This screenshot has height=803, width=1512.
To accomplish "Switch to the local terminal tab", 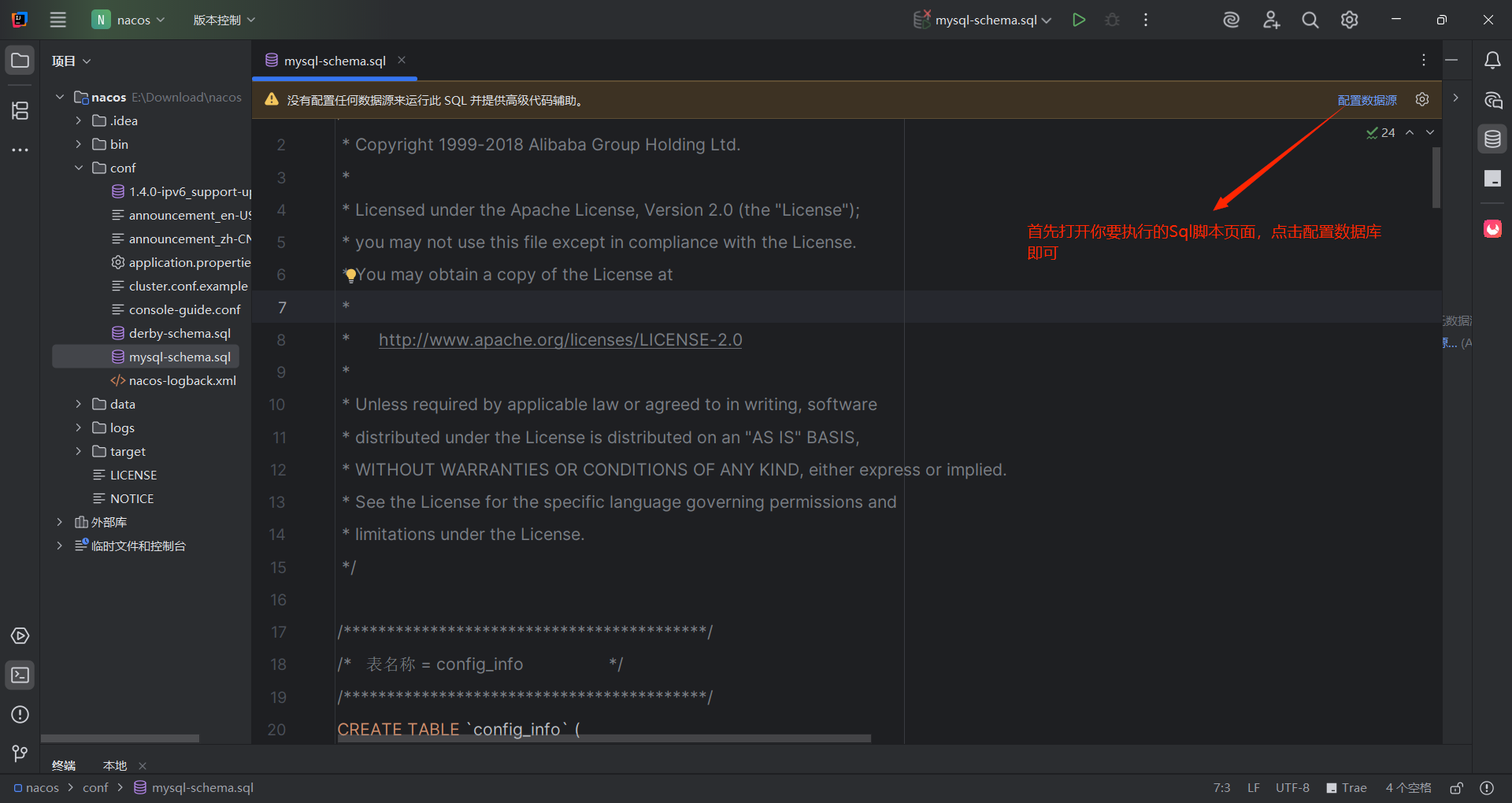I will point(114,765).
